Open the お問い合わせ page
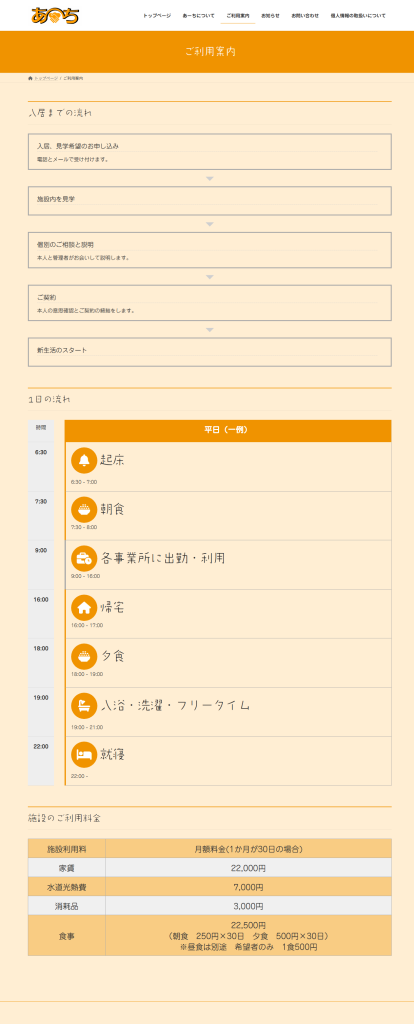Viewport: 414px width, 1024px height. pyautogui.click(x=305, y=15)
